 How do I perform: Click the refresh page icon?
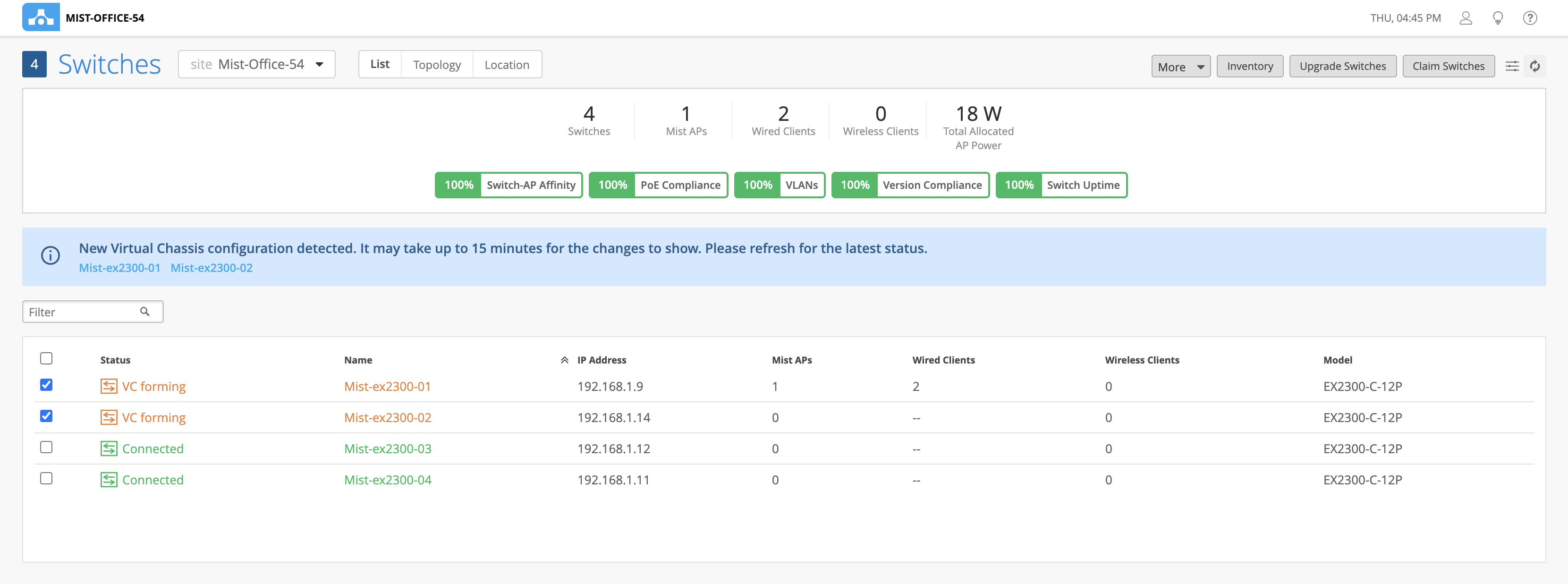[x=1535, y=66]
